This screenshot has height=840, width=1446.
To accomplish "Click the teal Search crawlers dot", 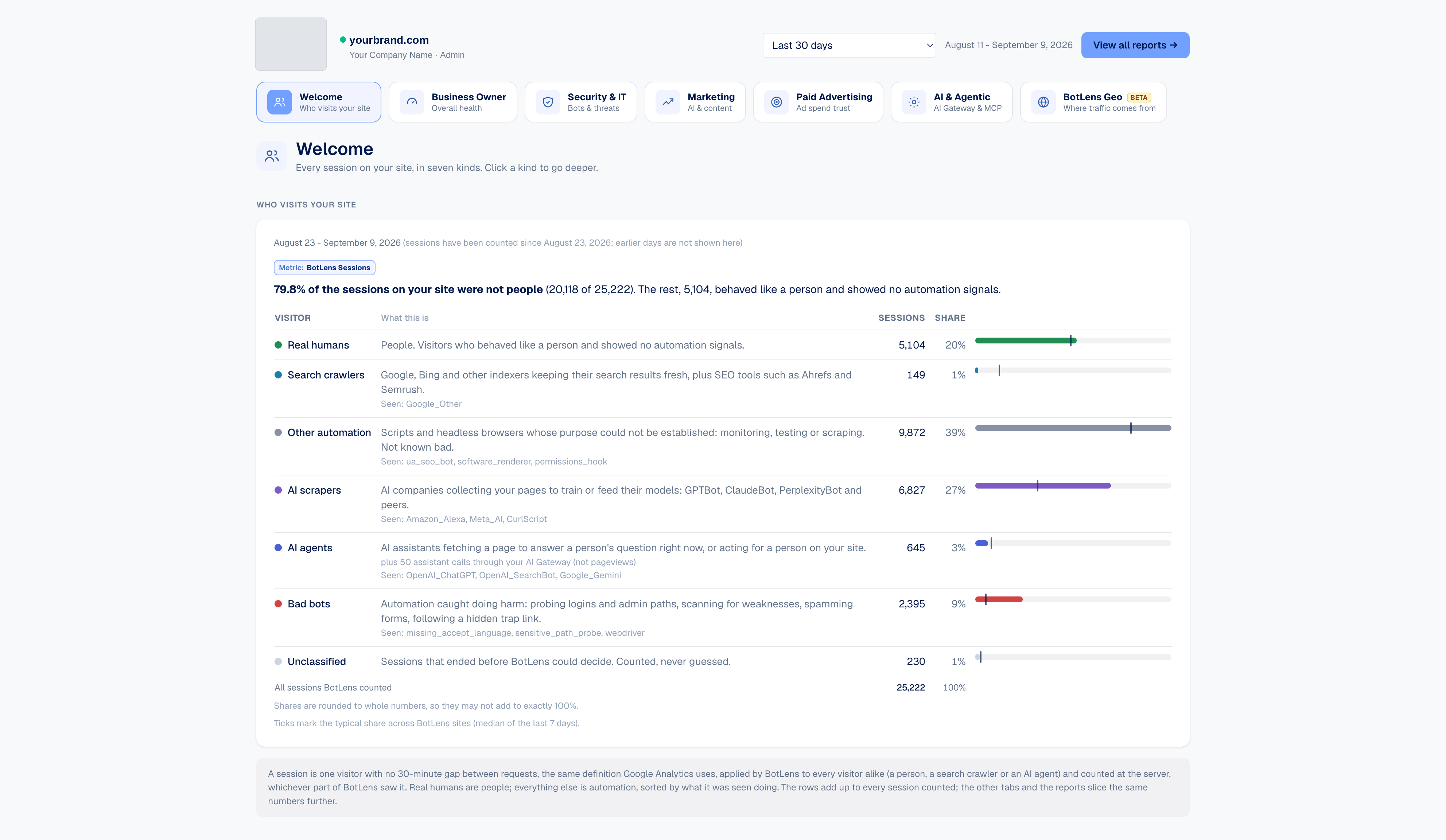I will (278, 375).
